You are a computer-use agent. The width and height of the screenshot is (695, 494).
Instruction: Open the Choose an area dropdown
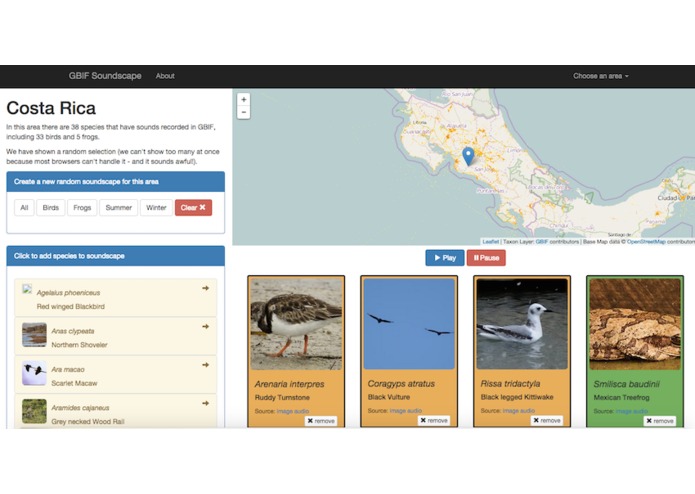(x=601, y=76)
